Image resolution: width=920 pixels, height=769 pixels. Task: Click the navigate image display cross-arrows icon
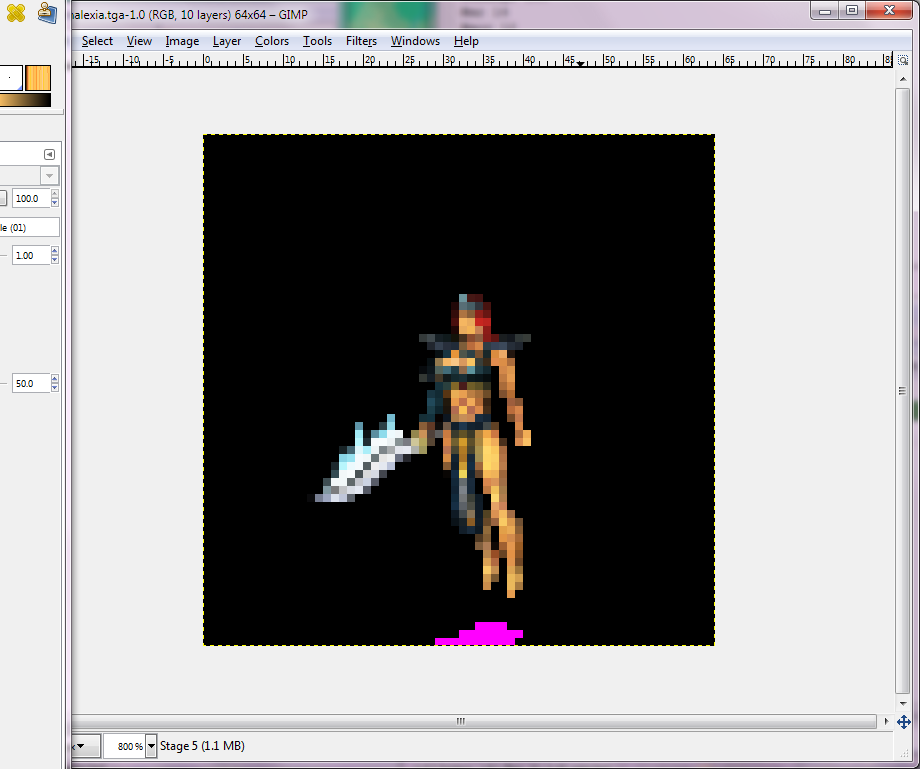click(x=904, y=722)
